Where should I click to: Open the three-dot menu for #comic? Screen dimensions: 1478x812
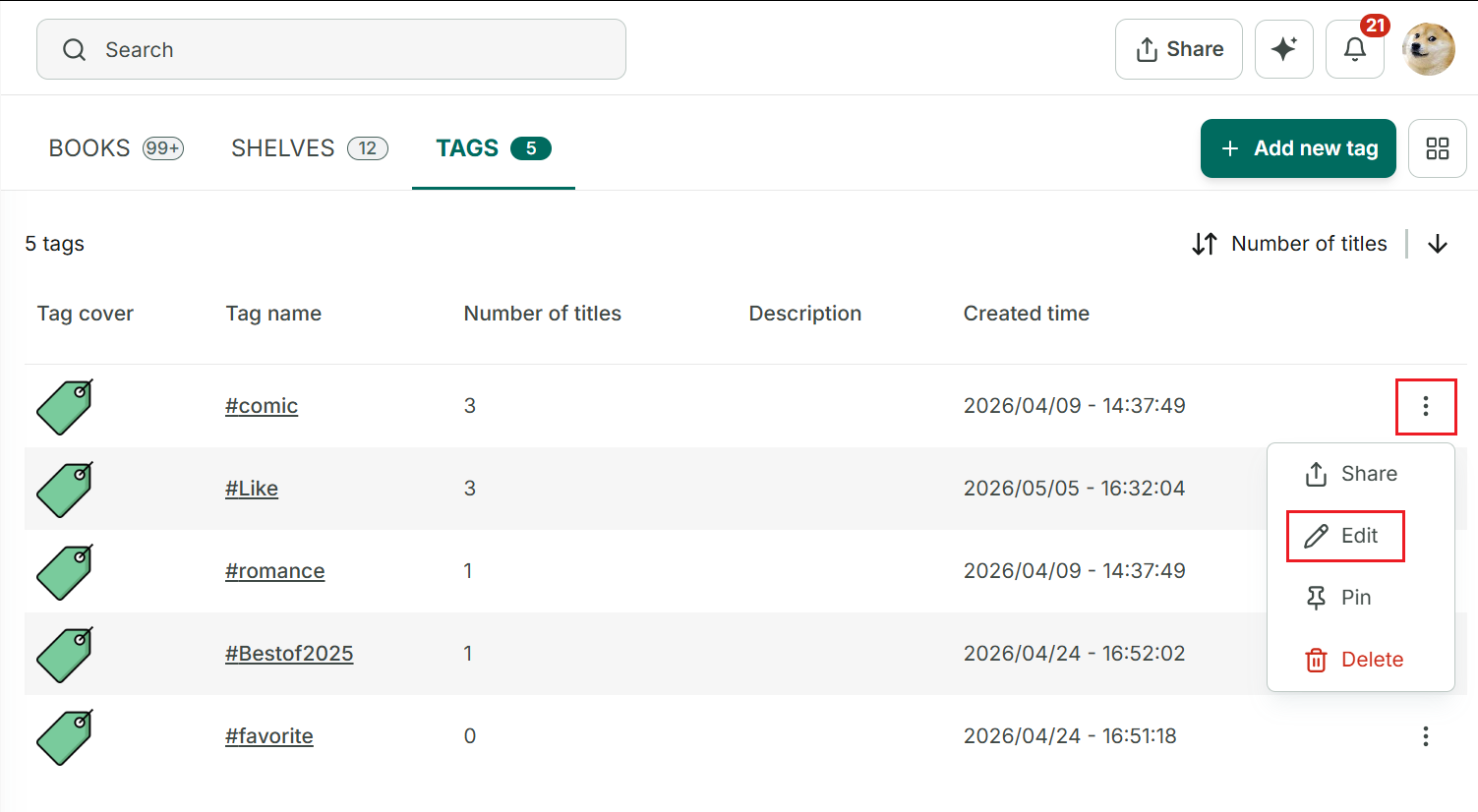[x=1425, y=406]
